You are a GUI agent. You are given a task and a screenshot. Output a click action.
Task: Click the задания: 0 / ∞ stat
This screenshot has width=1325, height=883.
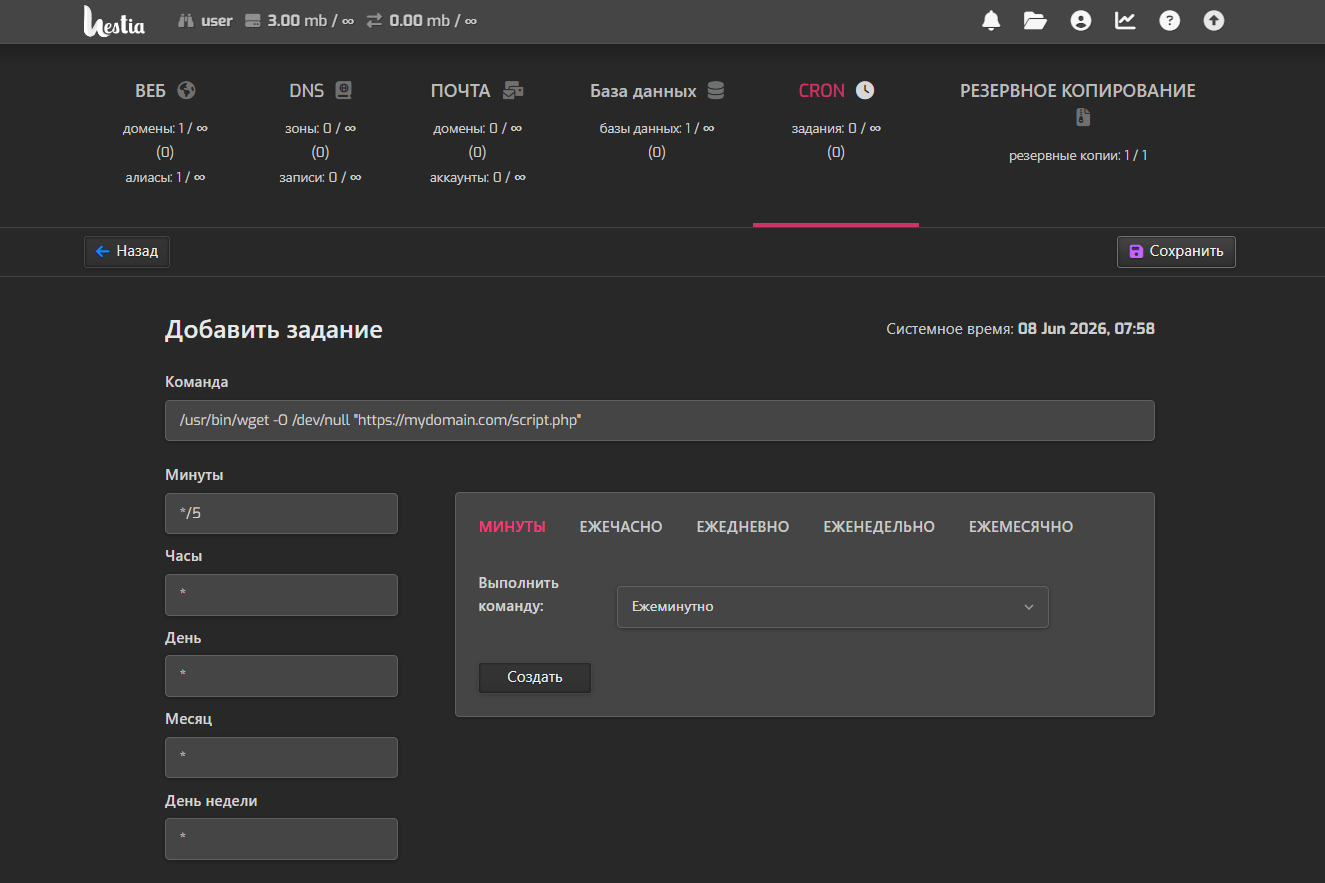click(836, 128)
